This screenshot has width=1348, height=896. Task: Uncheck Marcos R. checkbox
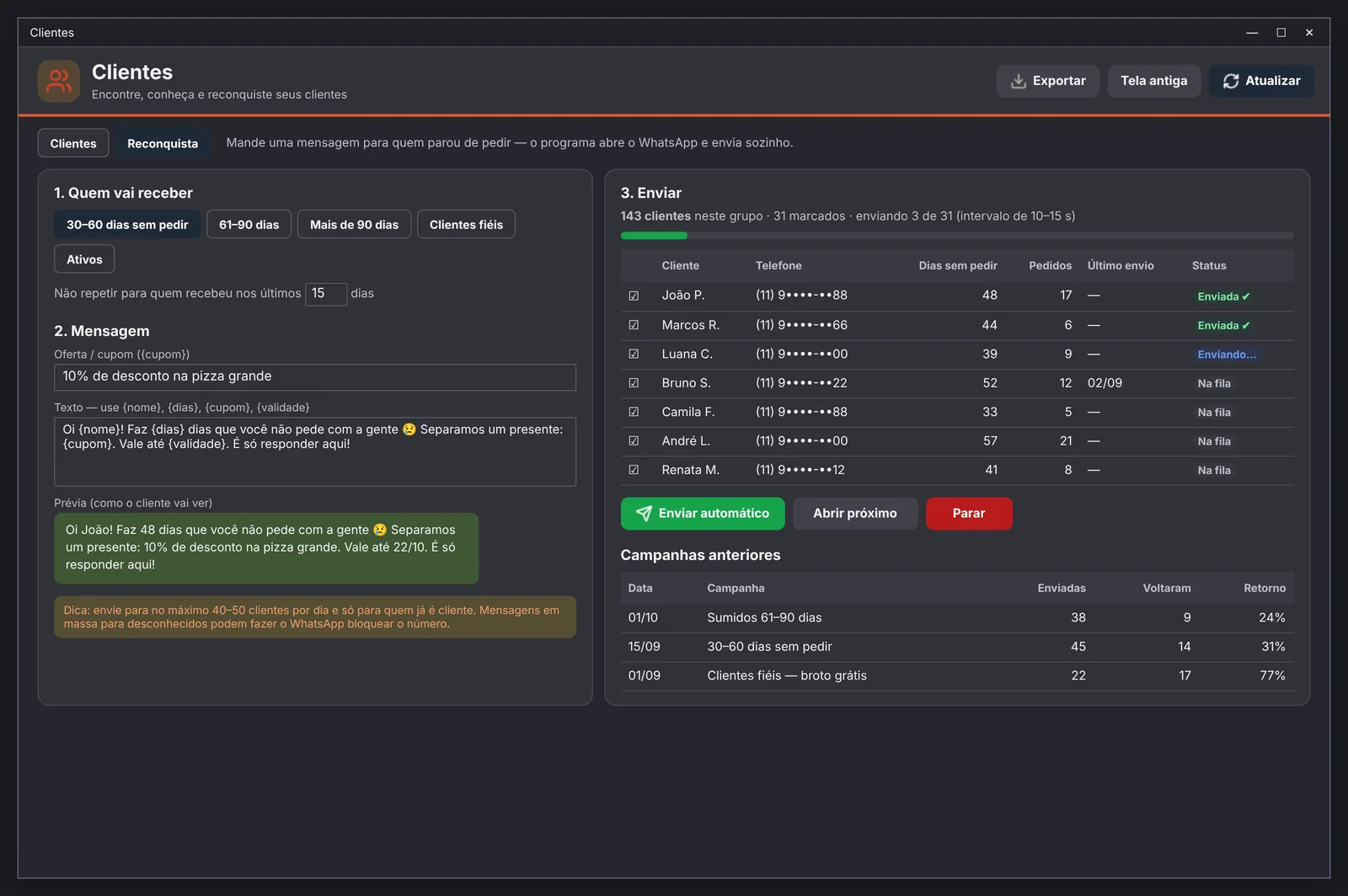634,325
